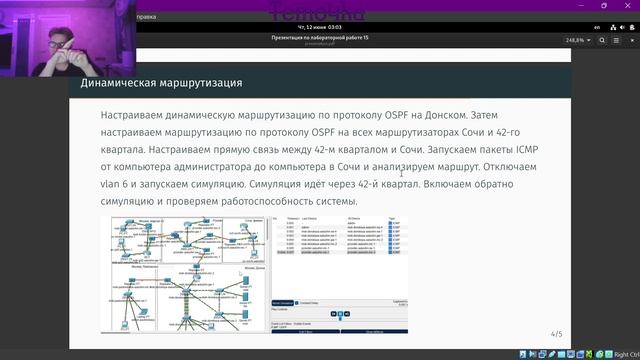Open the clock showing Чт, 12 июня 03:03
The height and width of the screenshot is (360, 640).
click(320, 27)
